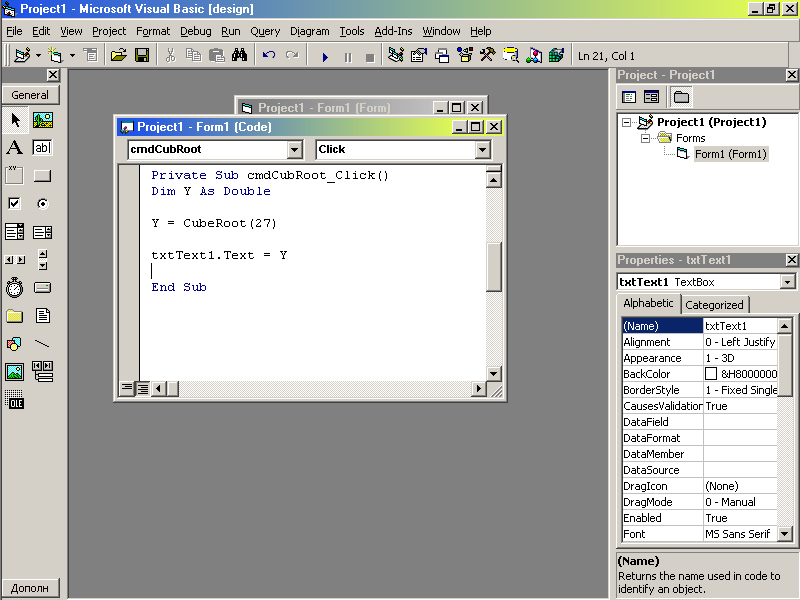Click the Open Project toolbar icon
800x600 pixels.
(x=118, y=55)
